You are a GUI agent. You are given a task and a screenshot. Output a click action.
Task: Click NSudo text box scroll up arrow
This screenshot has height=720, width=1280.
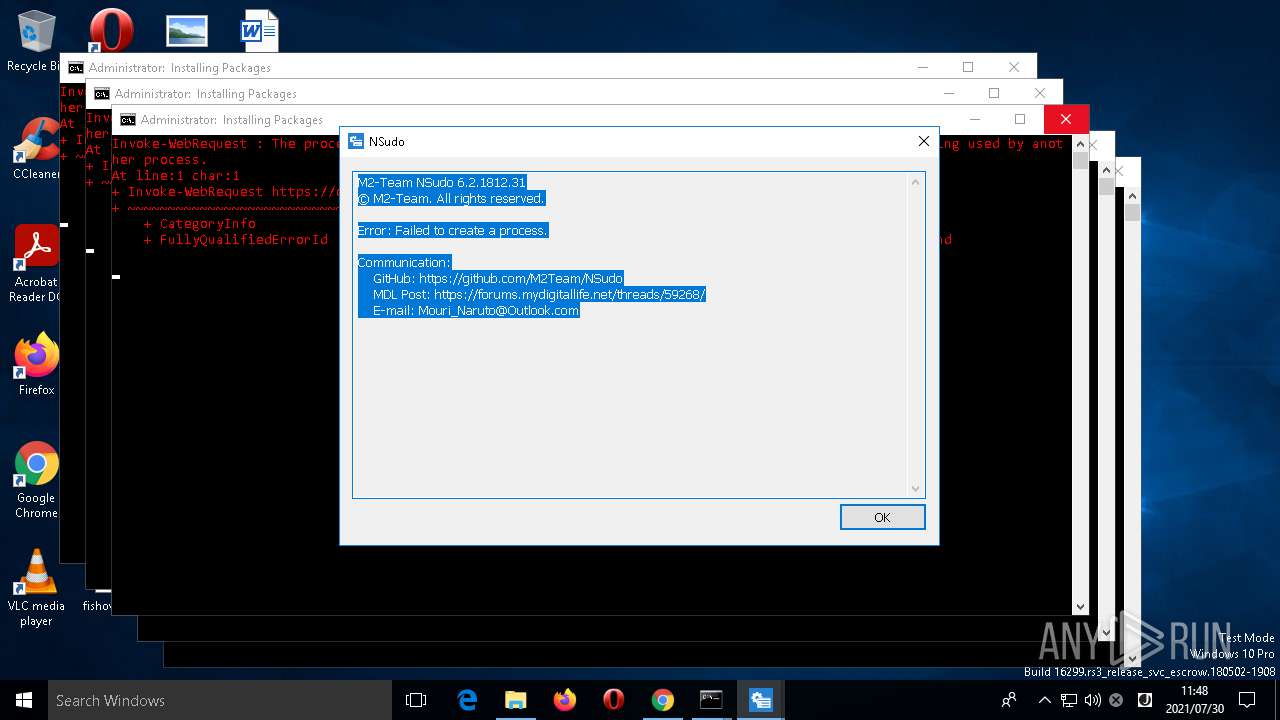click(x=915, y=182)
